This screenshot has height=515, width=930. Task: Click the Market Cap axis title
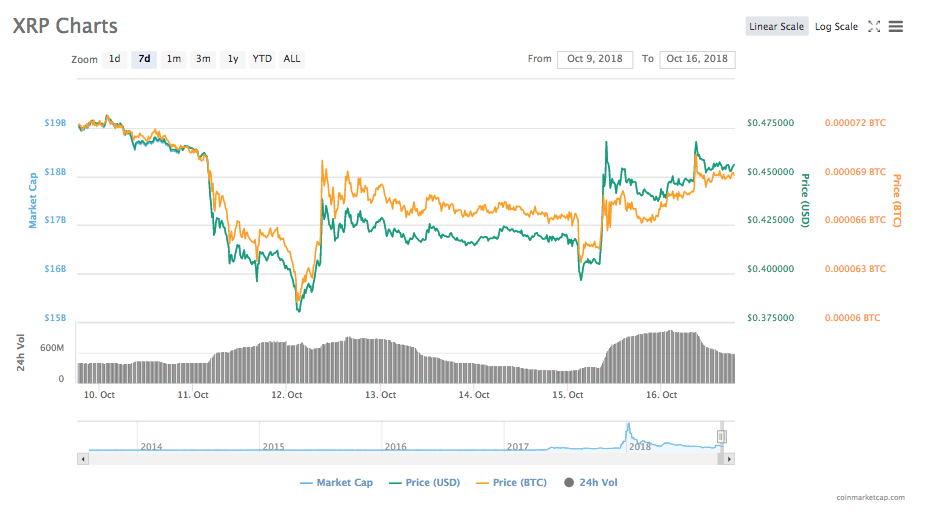pos(33,201)
